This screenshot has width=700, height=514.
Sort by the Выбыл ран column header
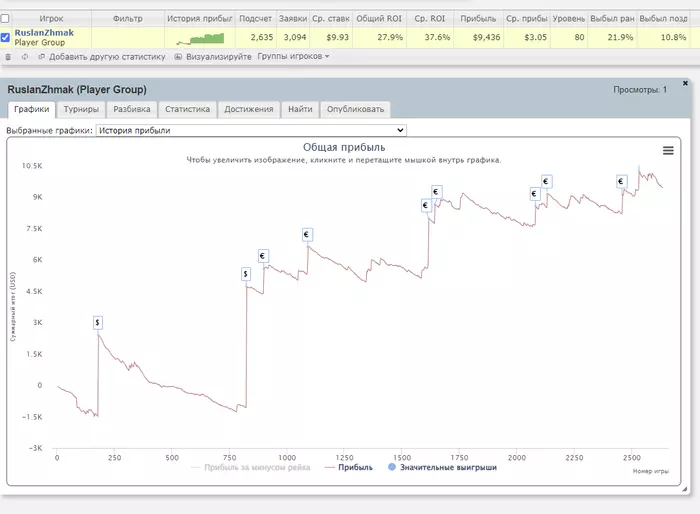[612, 19]
